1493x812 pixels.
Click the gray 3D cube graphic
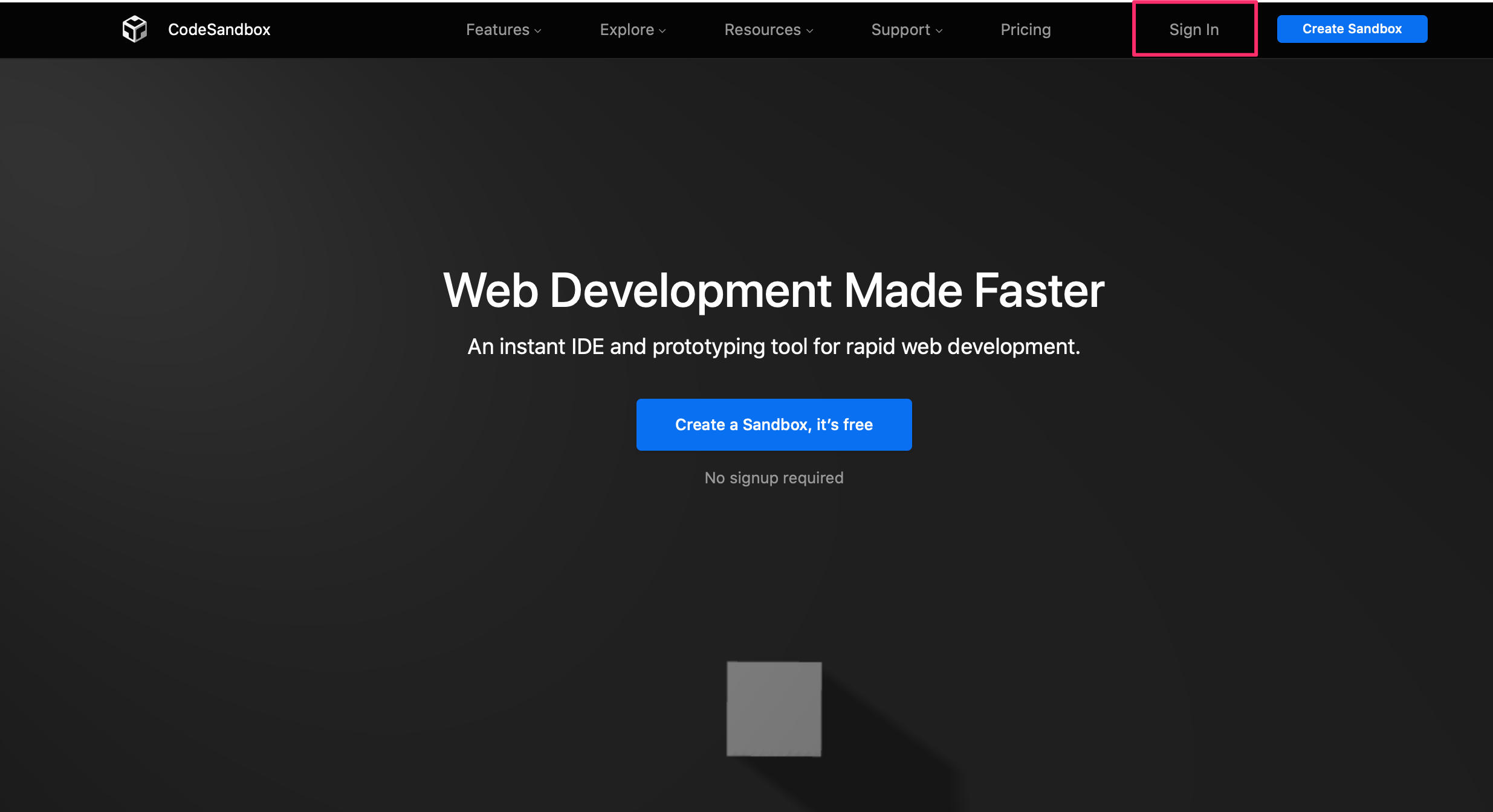[774, 709]
